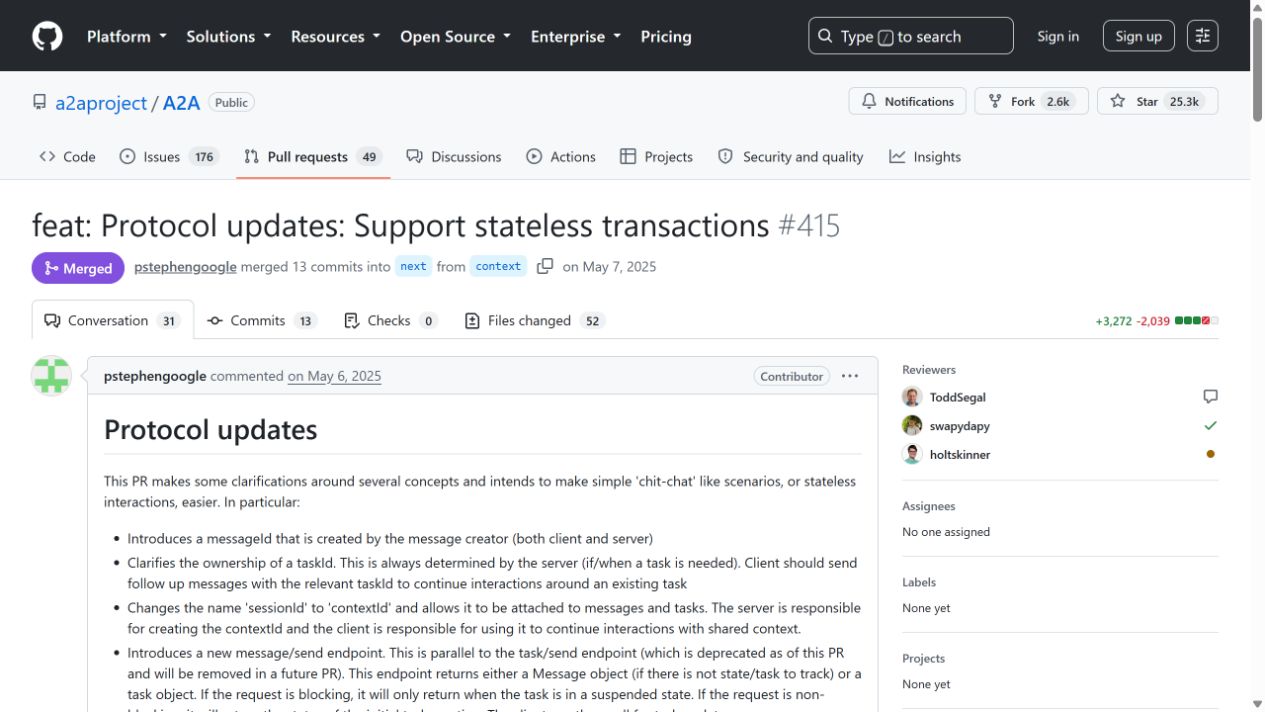Click pstephengoogle's green avatar
Image resolution: width=1265 pixels, height=712 pixels.
51,376
